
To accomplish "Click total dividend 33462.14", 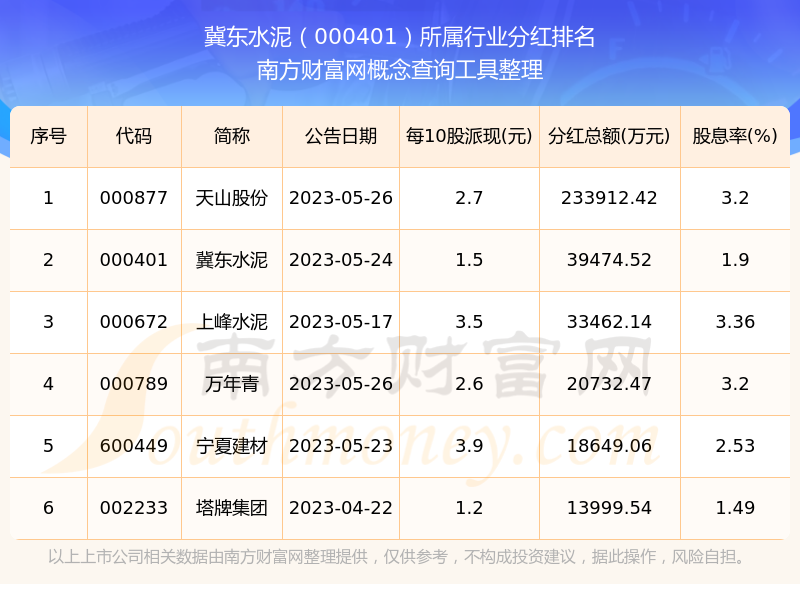I will [x=609, y=322].
